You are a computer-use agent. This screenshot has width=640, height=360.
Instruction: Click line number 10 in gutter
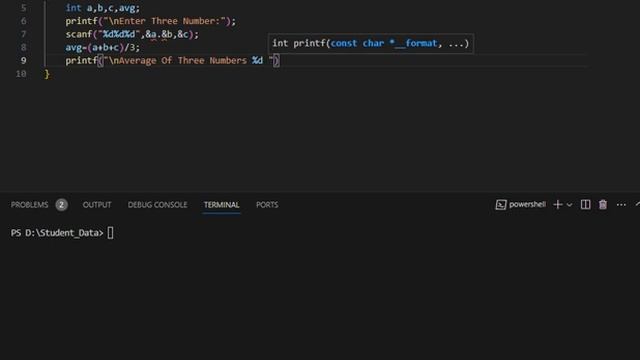click(21, 73)
